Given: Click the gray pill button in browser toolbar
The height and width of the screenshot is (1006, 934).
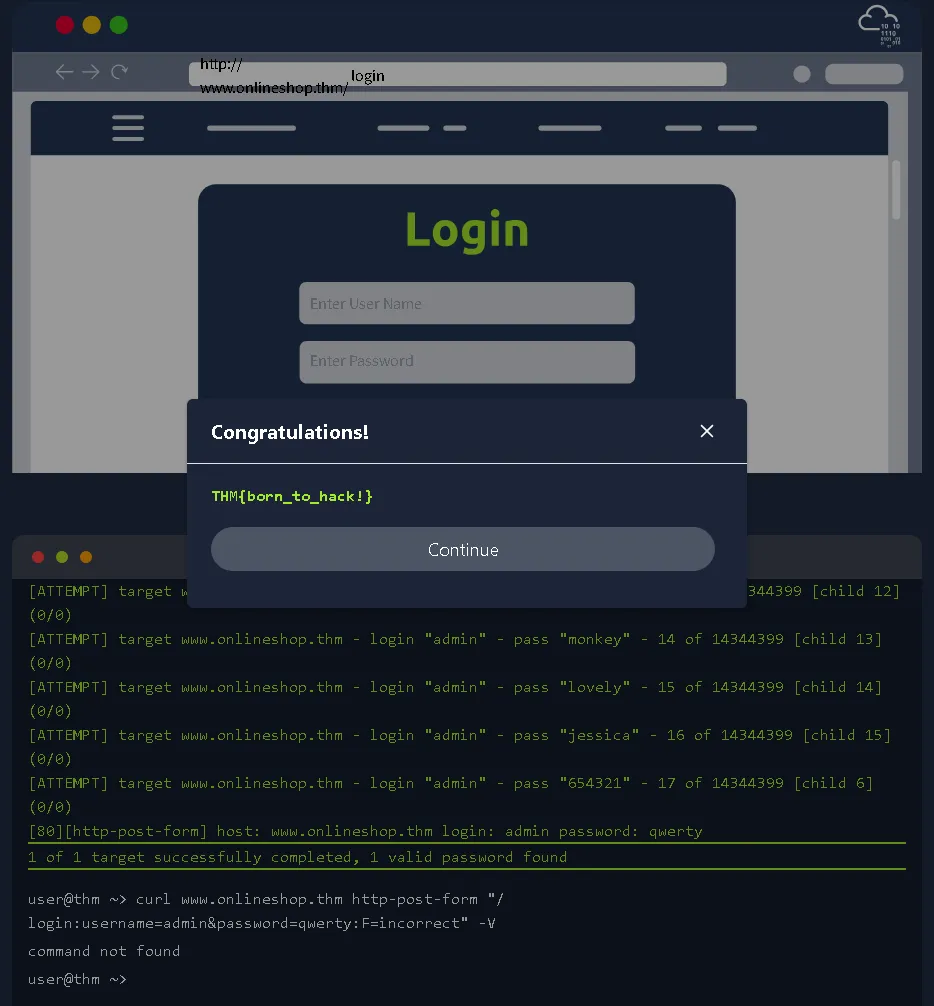Looking at the screenshot, I should 863,74.
